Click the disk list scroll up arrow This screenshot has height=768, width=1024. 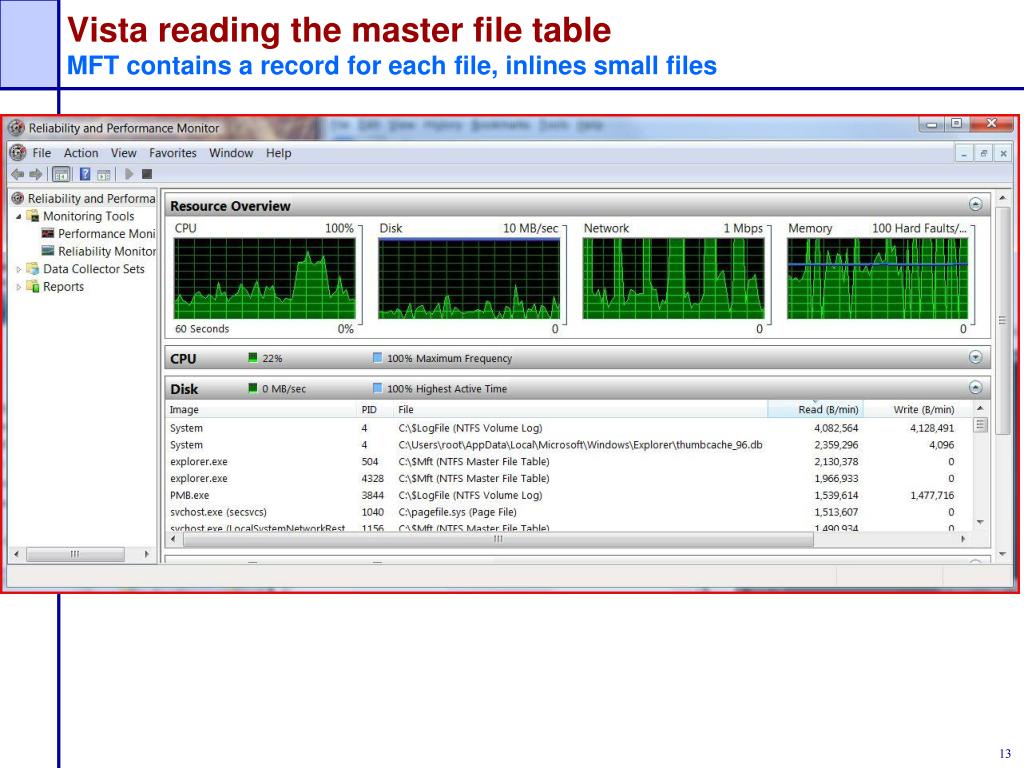tap(980, 408)
